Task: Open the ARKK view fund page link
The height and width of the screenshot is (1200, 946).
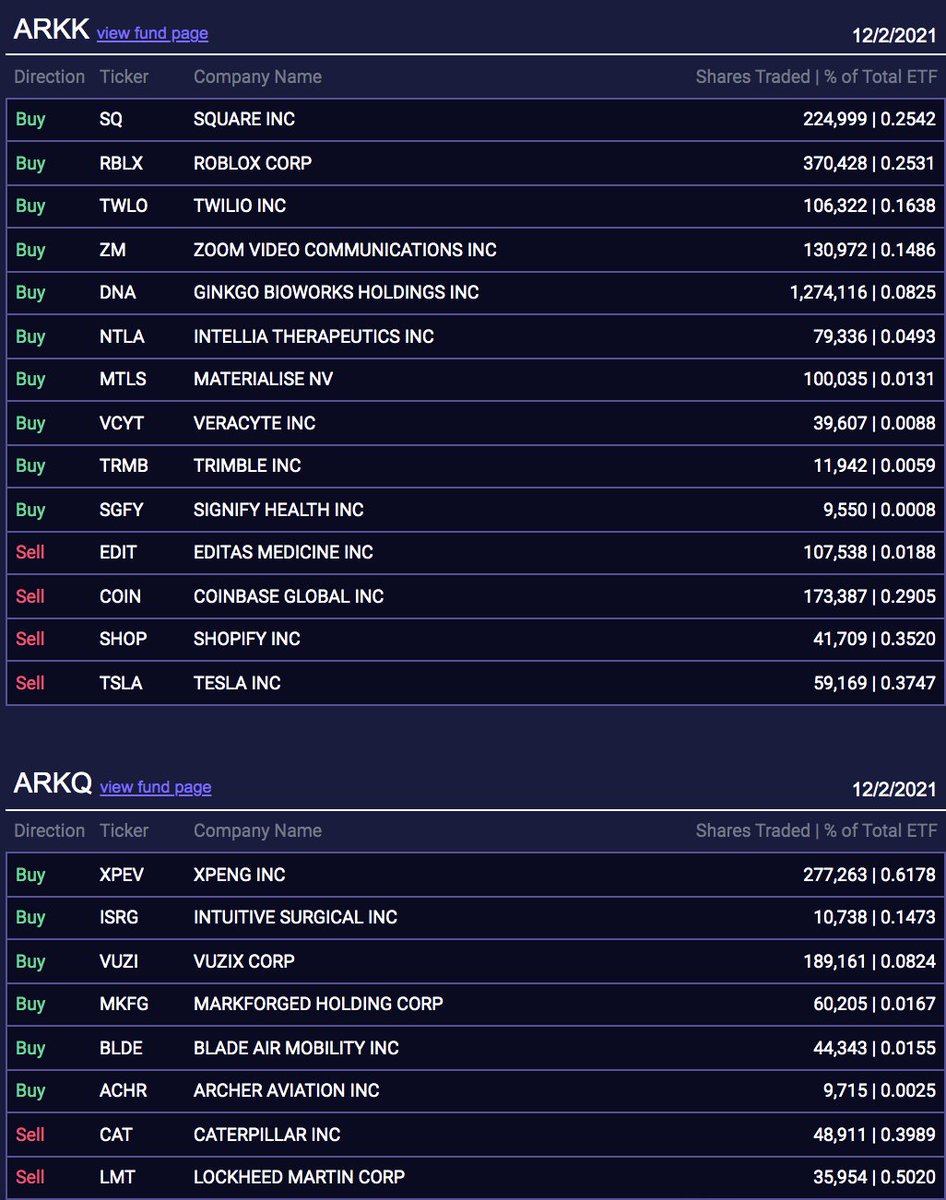Action: pyautogui.click(x=152, y=33)
